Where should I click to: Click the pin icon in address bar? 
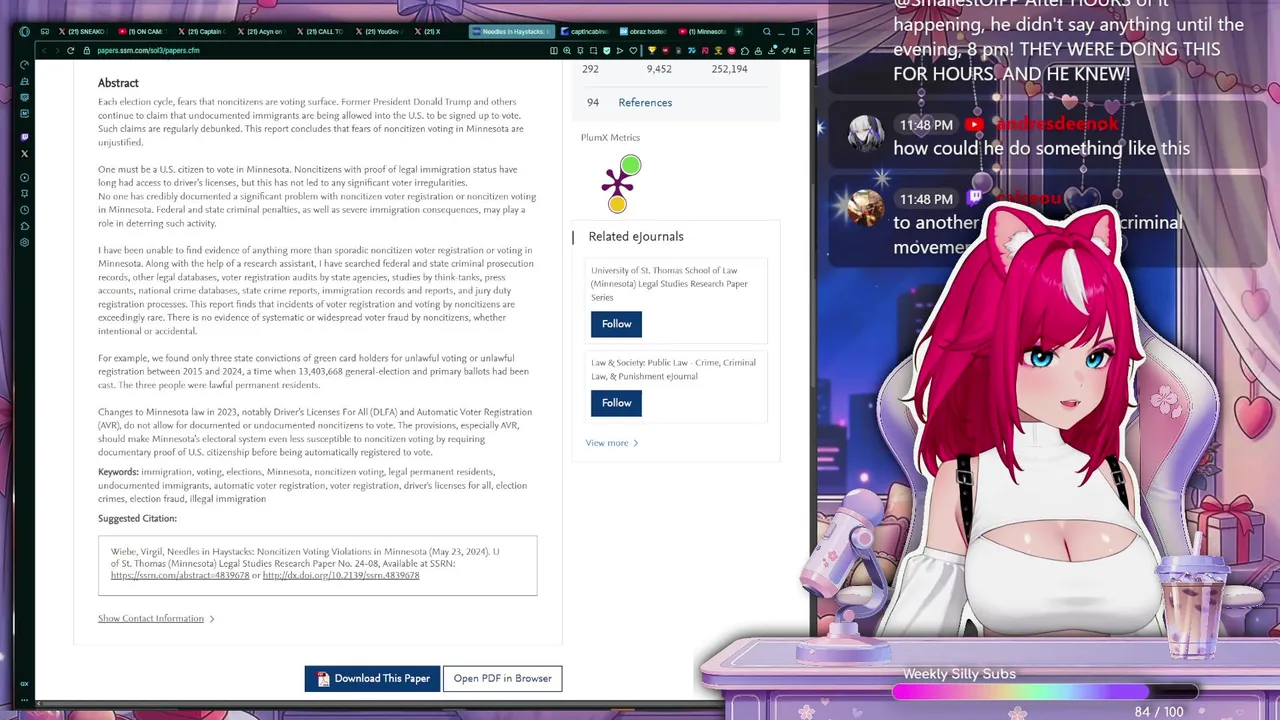click(580, 50)
